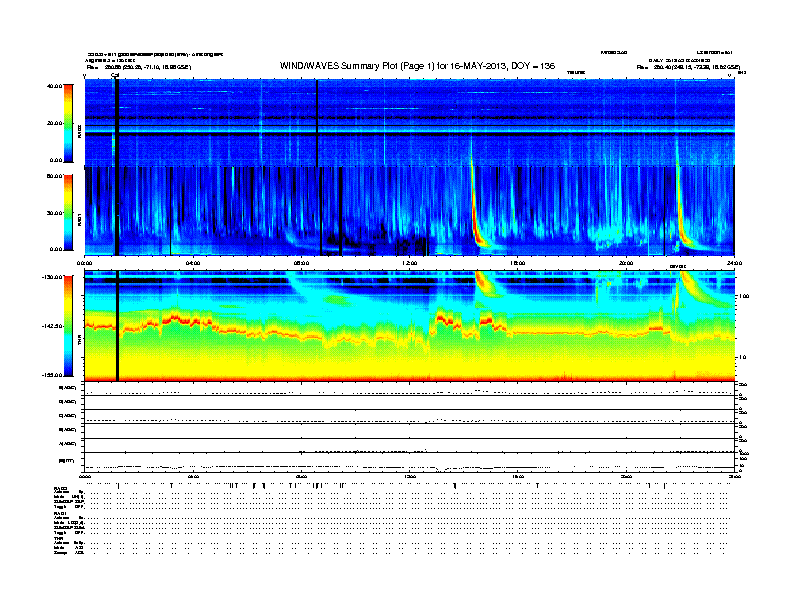Click the 20.00 value on RAD2 scale
This screenshot has width=792, height=612.
coord(54,123)
